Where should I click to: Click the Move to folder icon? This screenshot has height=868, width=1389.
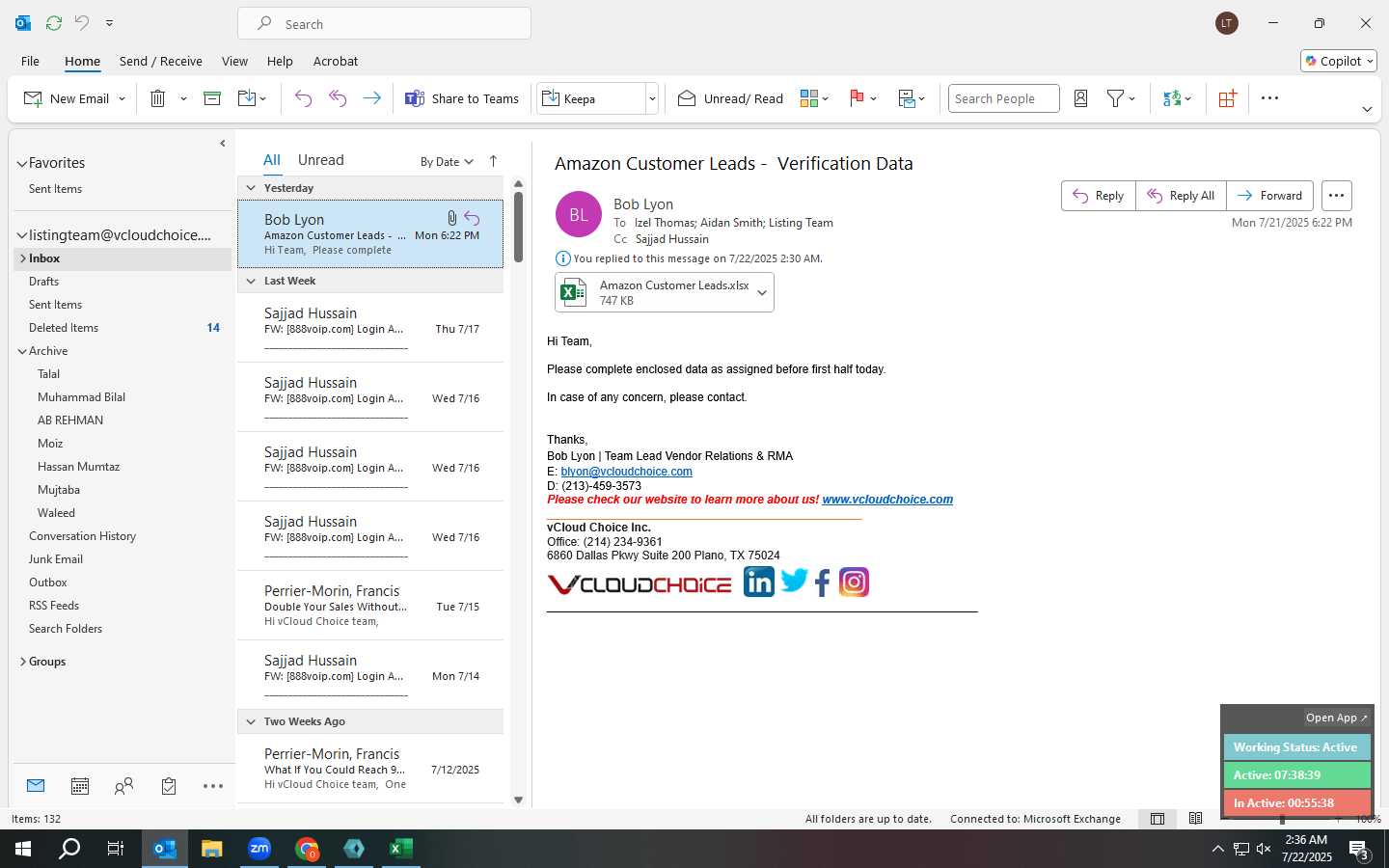click(246, 98)
